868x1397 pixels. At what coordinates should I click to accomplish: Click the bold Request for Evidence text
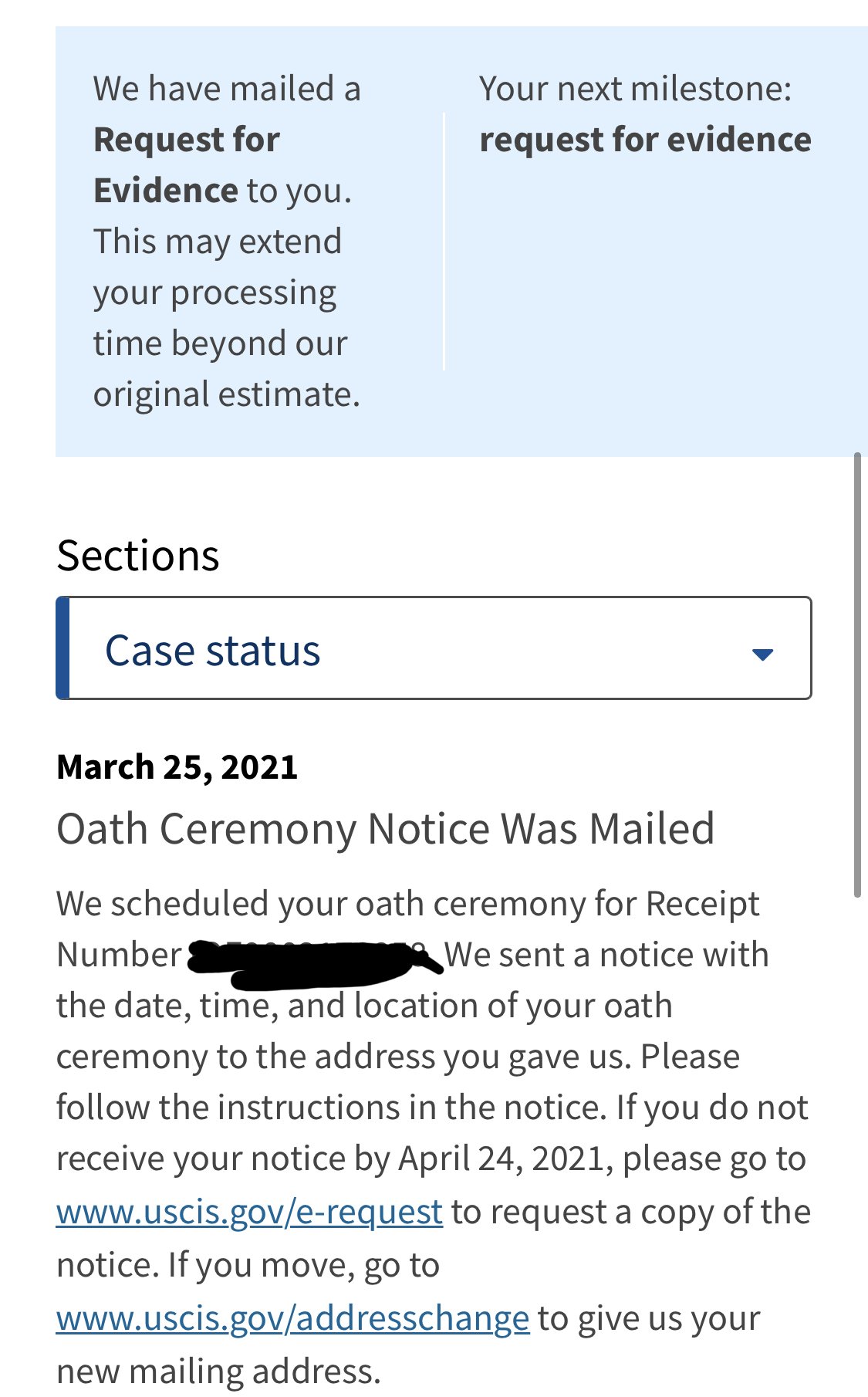pyautogui.click(x=186, y=164)
